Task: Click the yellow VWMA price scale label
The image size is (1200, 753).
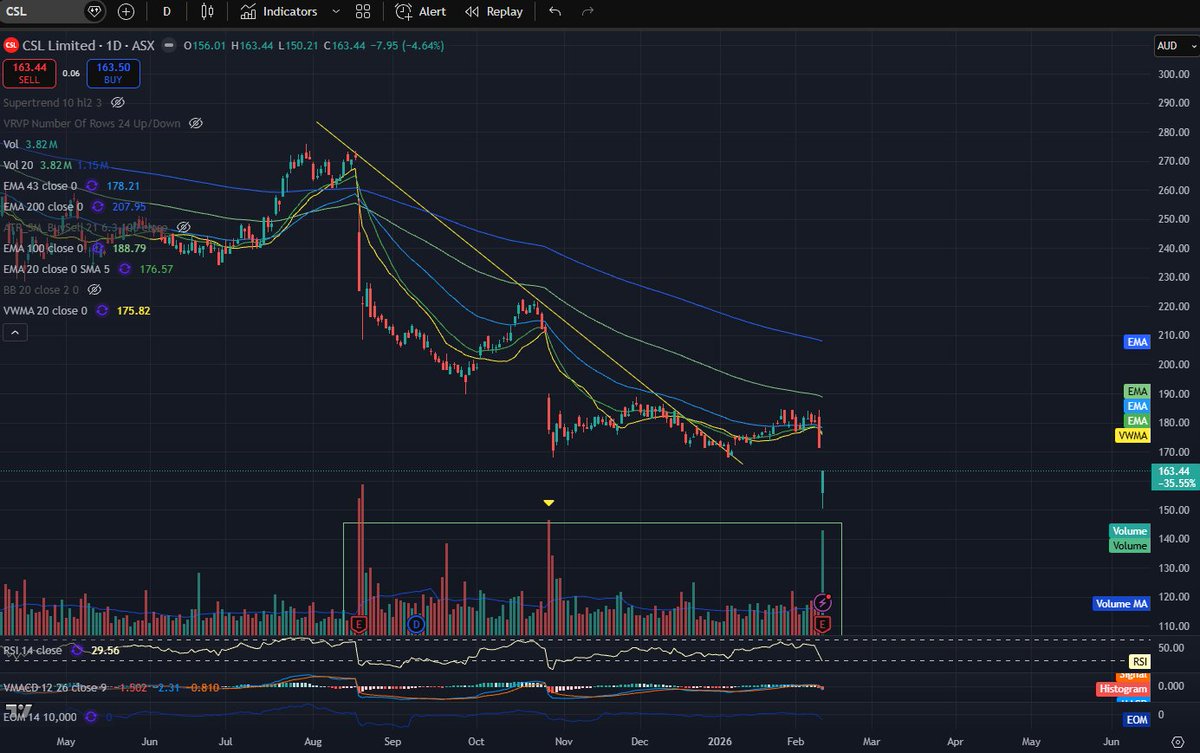Action: click(x=1132, y=436)
